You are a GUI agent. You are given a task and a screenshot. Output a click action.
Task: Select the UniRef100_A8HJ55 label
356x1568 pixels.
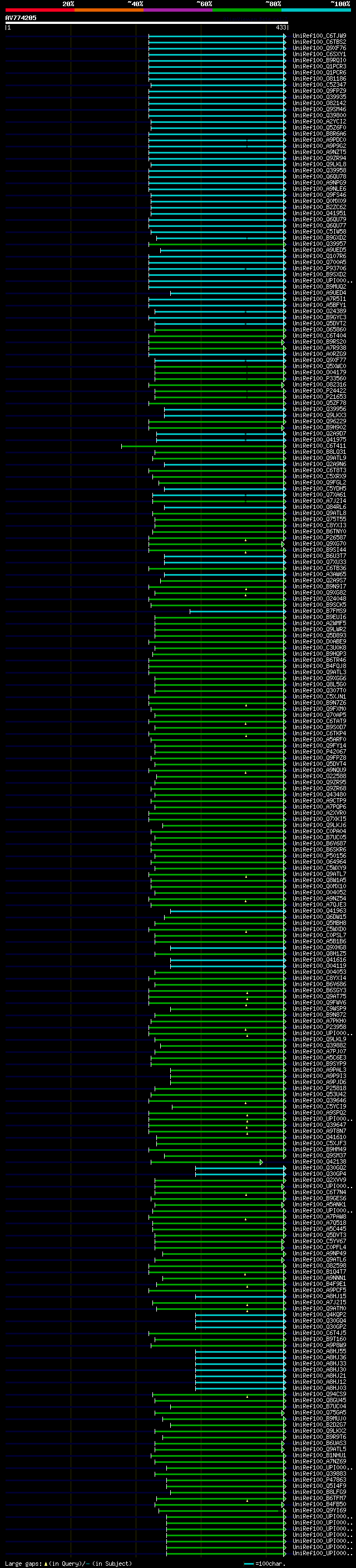319,1351
